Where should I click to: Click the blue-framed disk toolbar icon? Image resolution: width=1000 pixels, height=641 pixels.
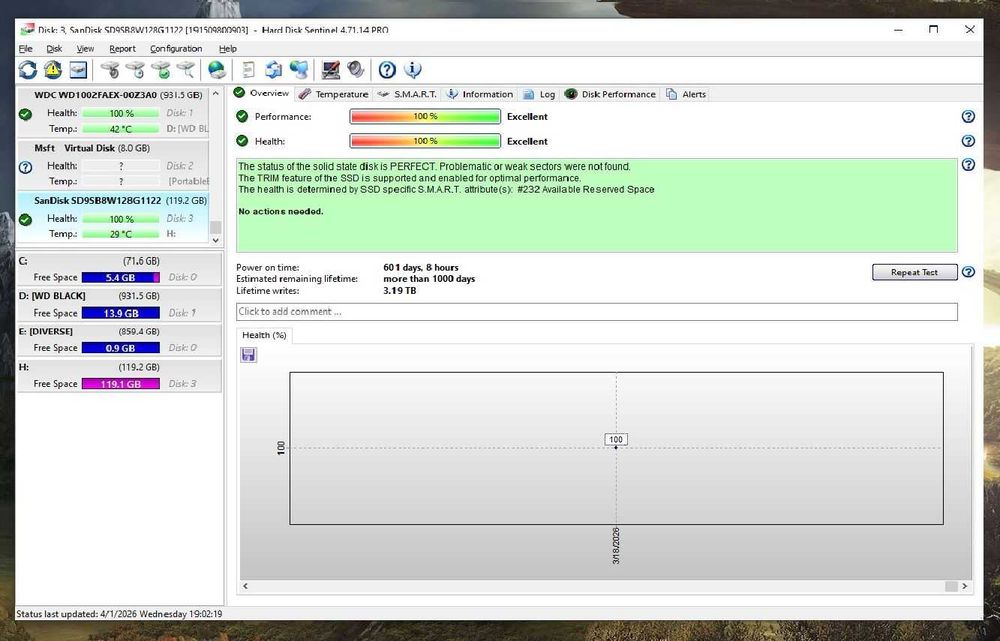click(78, 70)
